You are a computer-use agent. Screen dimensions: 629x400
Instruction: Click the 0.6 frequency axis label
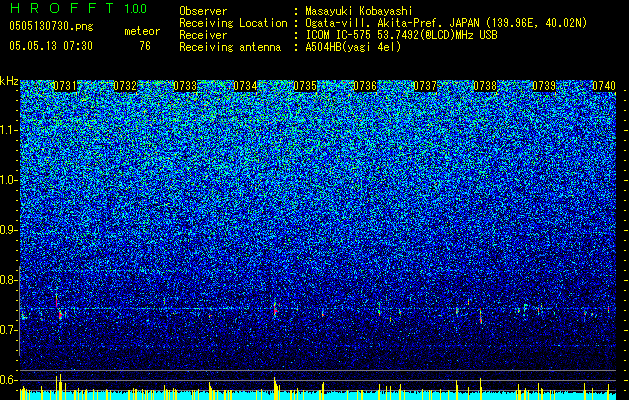coord(9,380)
